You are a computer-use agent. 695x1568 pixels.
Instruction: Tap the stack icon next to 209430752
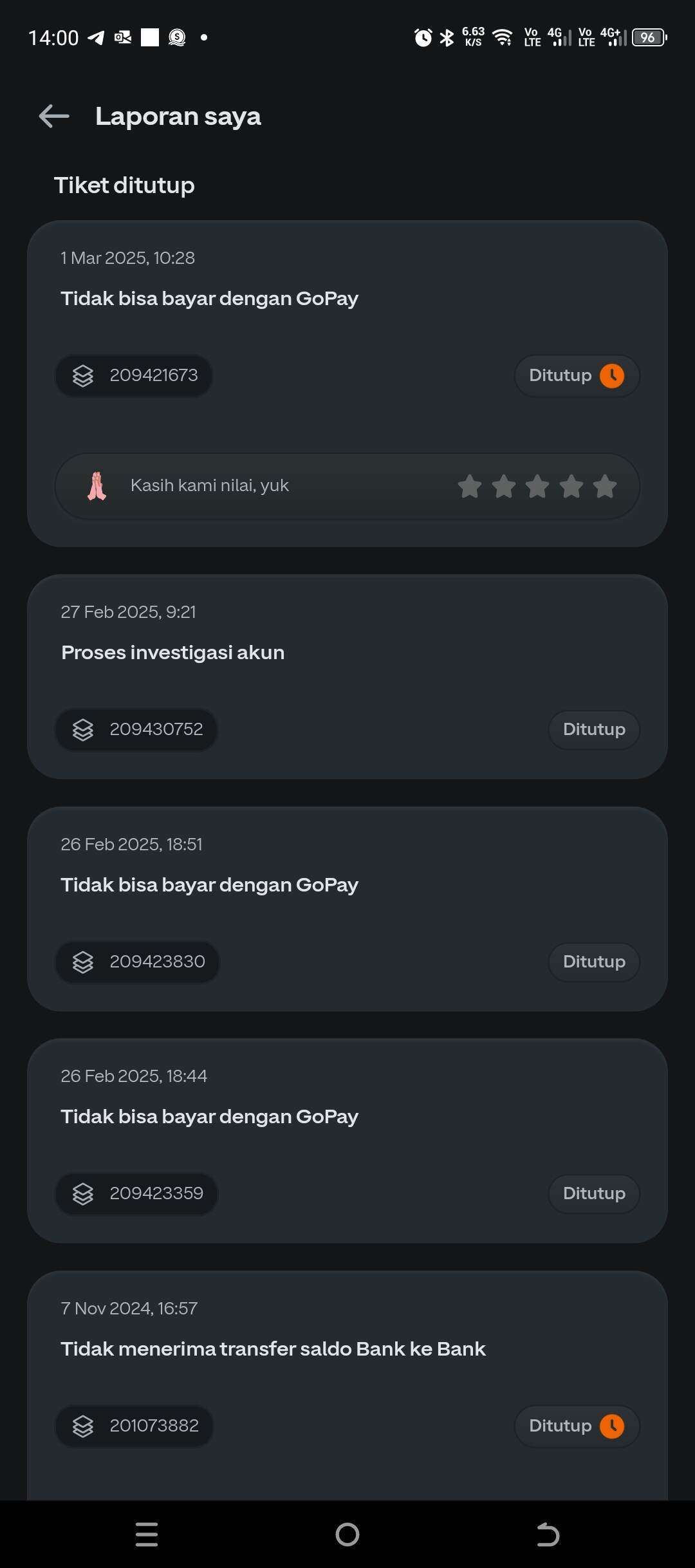click(83, 730)
